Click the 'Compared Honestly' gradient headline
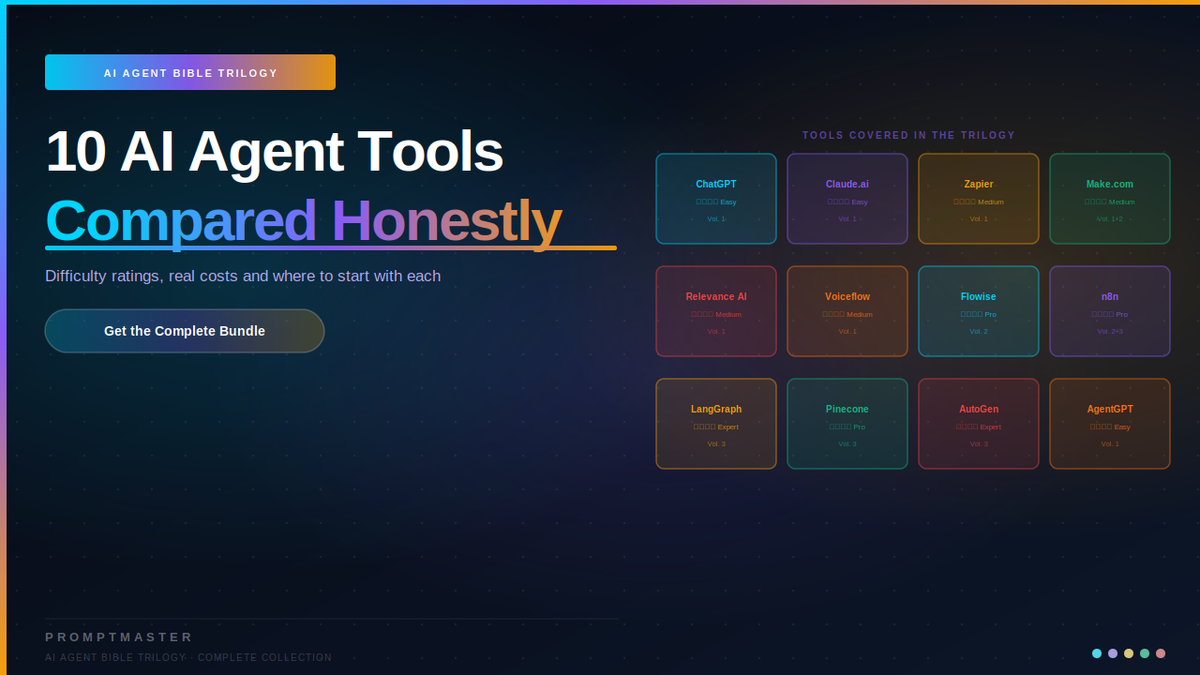The height and width of the screenshot is (675, 1200). point(303,222)
